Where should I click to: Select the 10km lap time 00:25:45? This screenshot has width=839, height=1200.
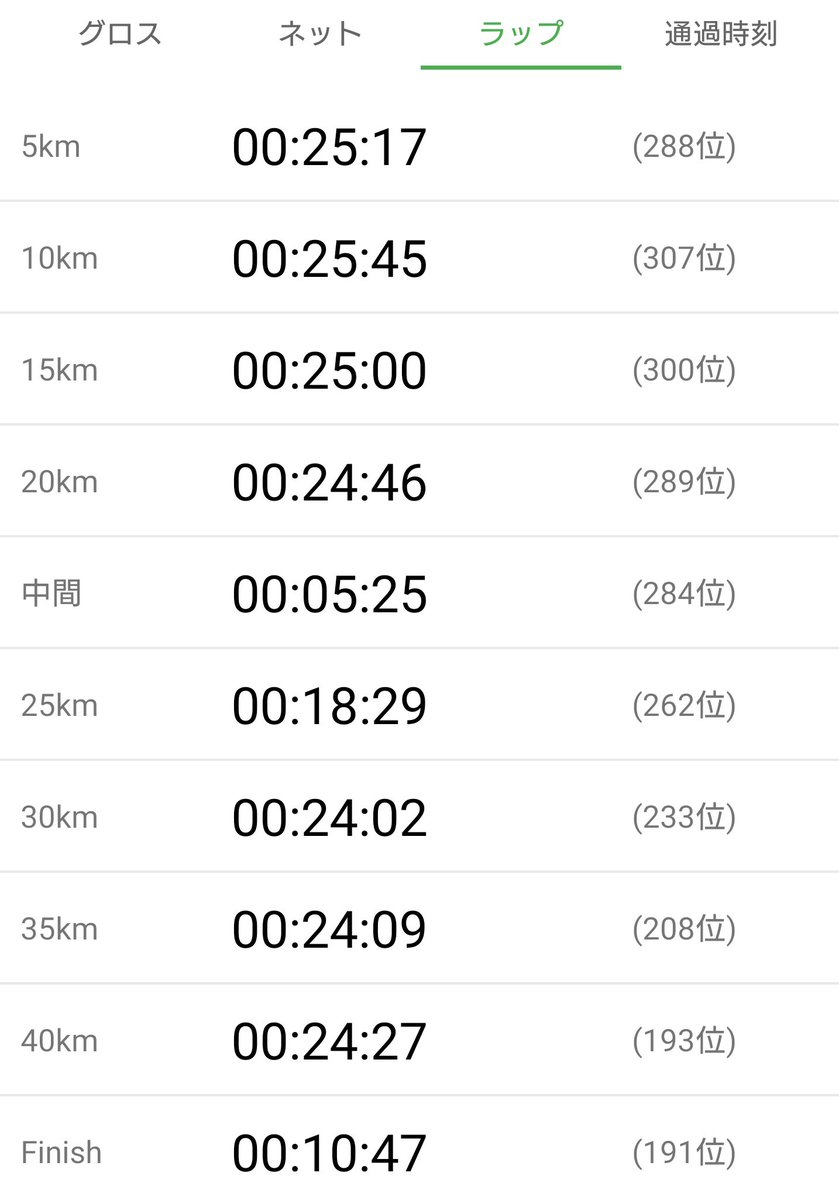tap(330, 259)
